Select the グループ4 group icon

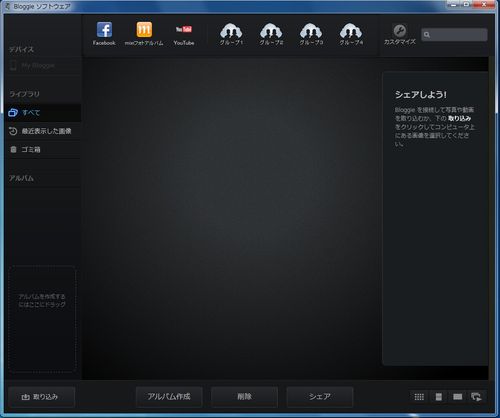coord(351,31)
